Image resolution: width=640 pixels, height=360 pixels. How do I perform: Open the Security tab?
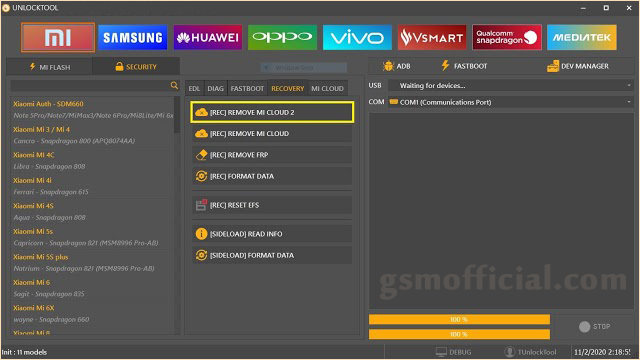click(136, 67)
